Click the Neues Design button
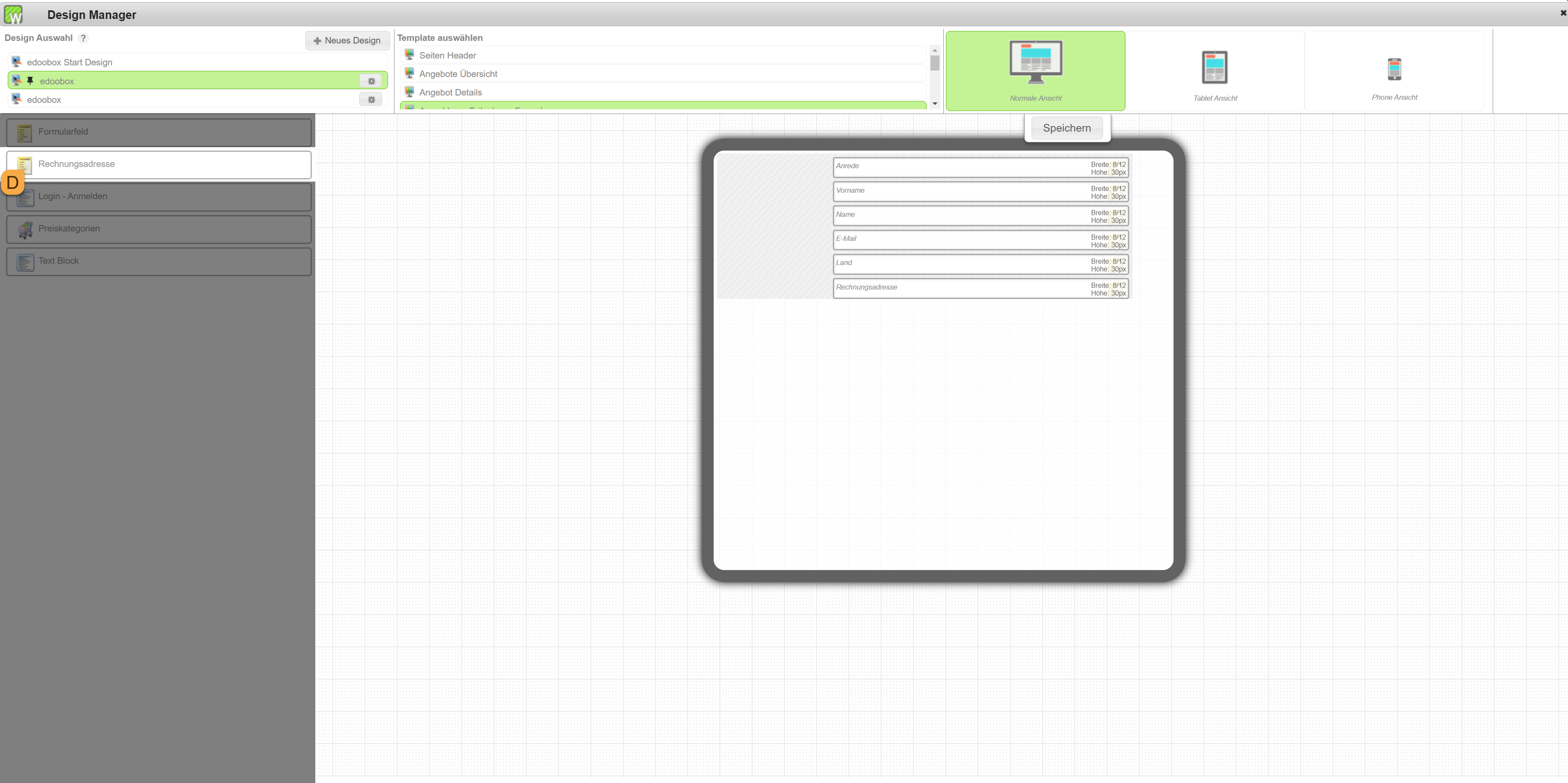The image size is (1568, 783). [x=347, y=41]
